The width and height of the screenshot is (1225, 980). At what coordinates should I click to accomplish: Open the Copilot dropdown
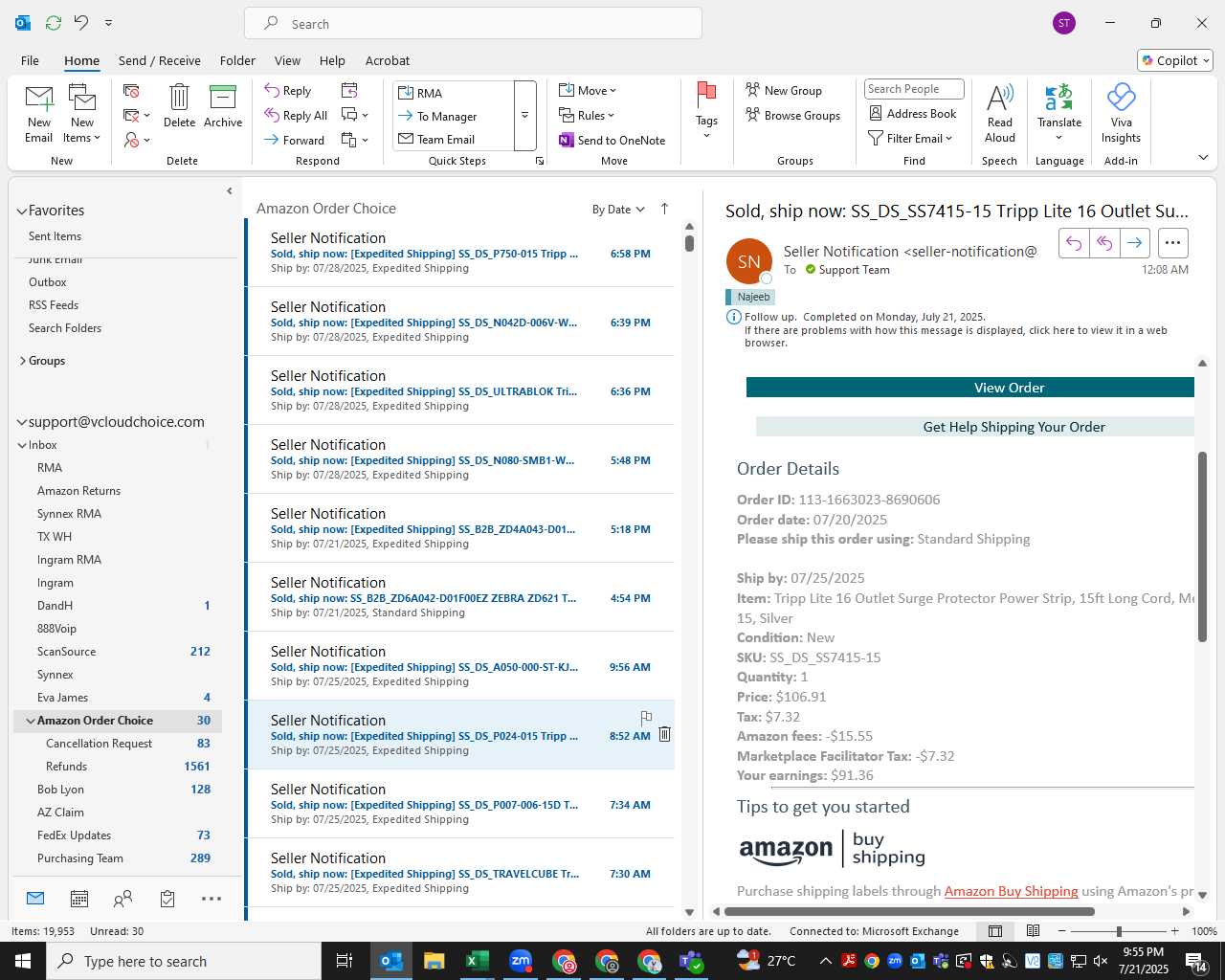coord(1175,60)
